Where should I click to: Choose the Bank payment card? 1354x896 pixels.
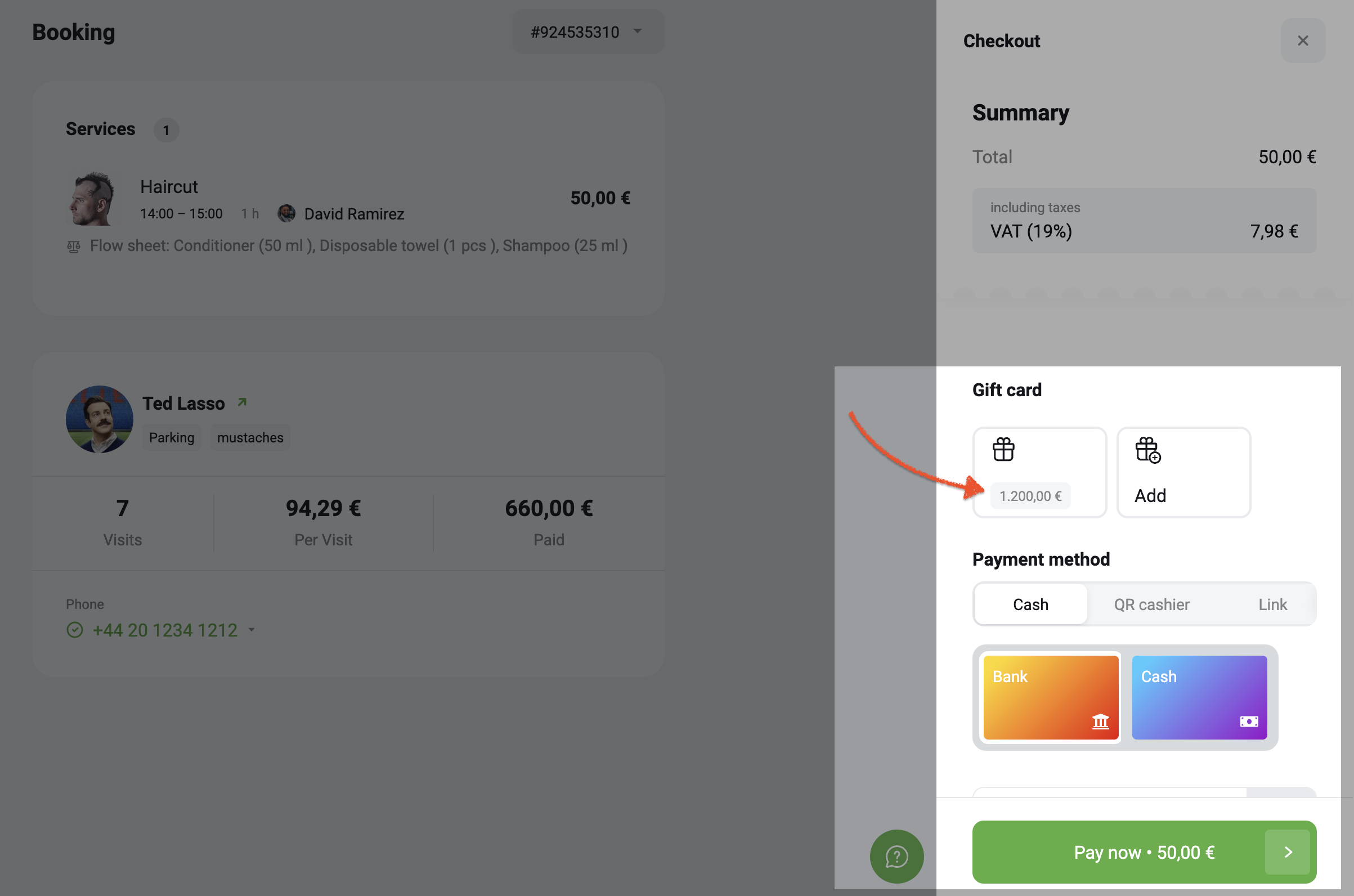(1050, 697)
